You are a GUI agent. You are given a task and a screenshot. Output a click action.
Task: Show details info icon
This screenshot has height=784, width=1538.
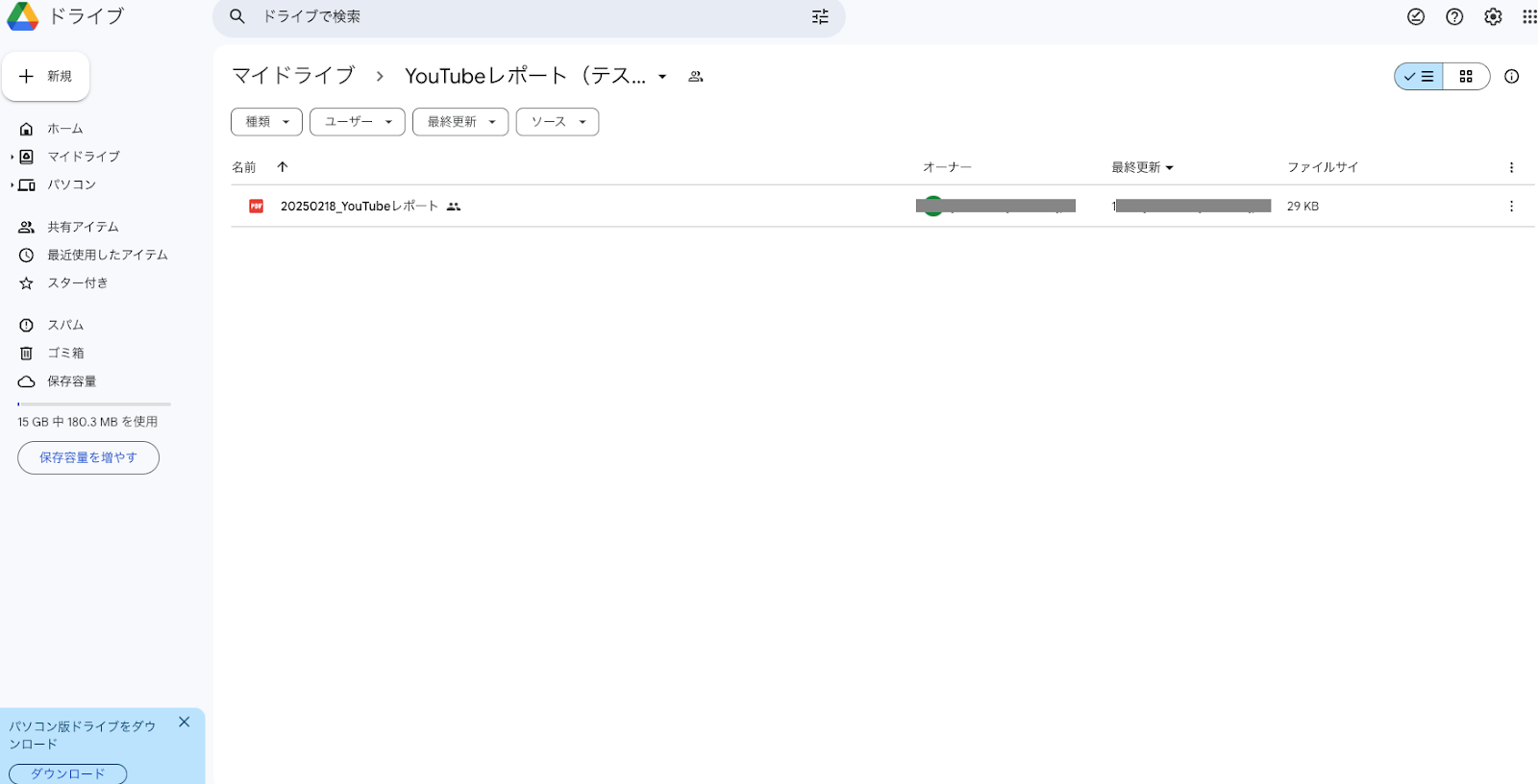click(1512, 76)
